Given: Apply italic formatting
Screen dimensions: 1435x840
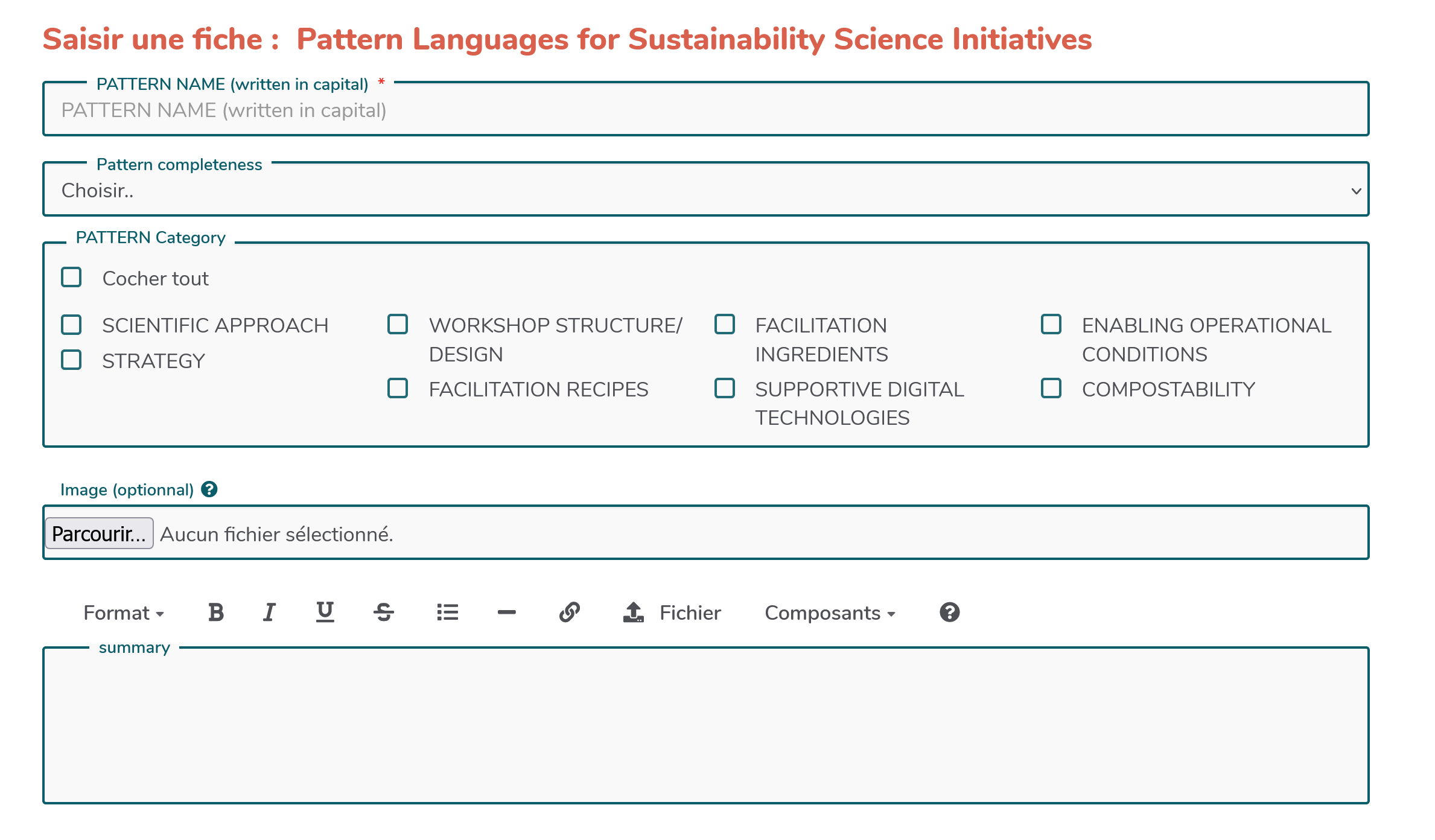Looking at the screenshot, I should (269, 612).
